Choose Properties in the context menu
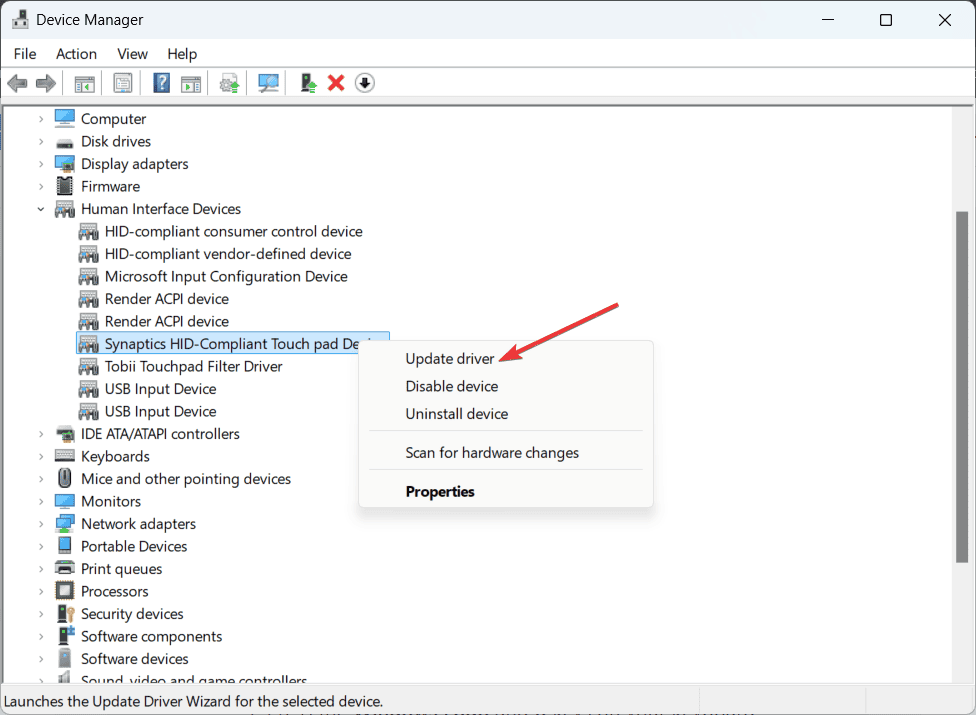This screenshot has height=715, width=976. [x=440, y=492]
